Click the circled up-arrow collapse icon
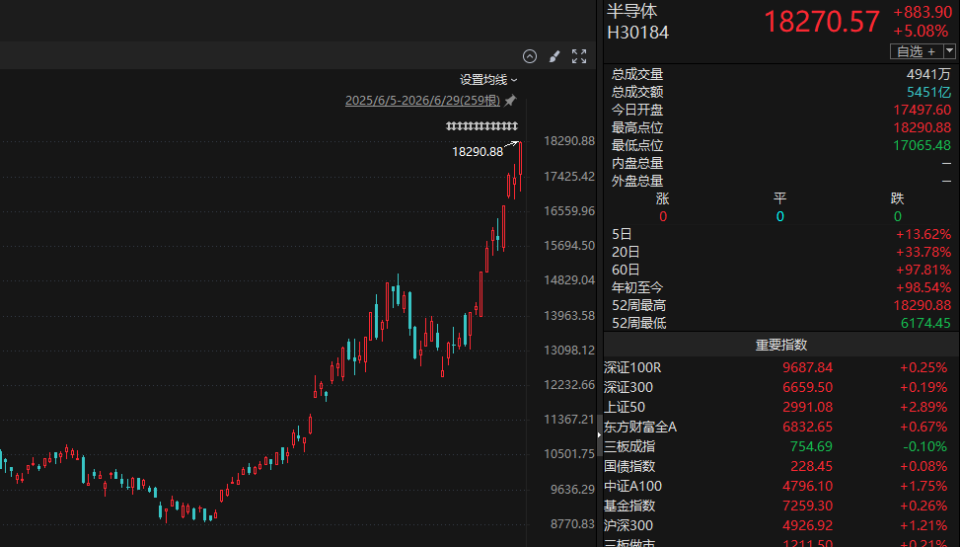 click(530, 56)
